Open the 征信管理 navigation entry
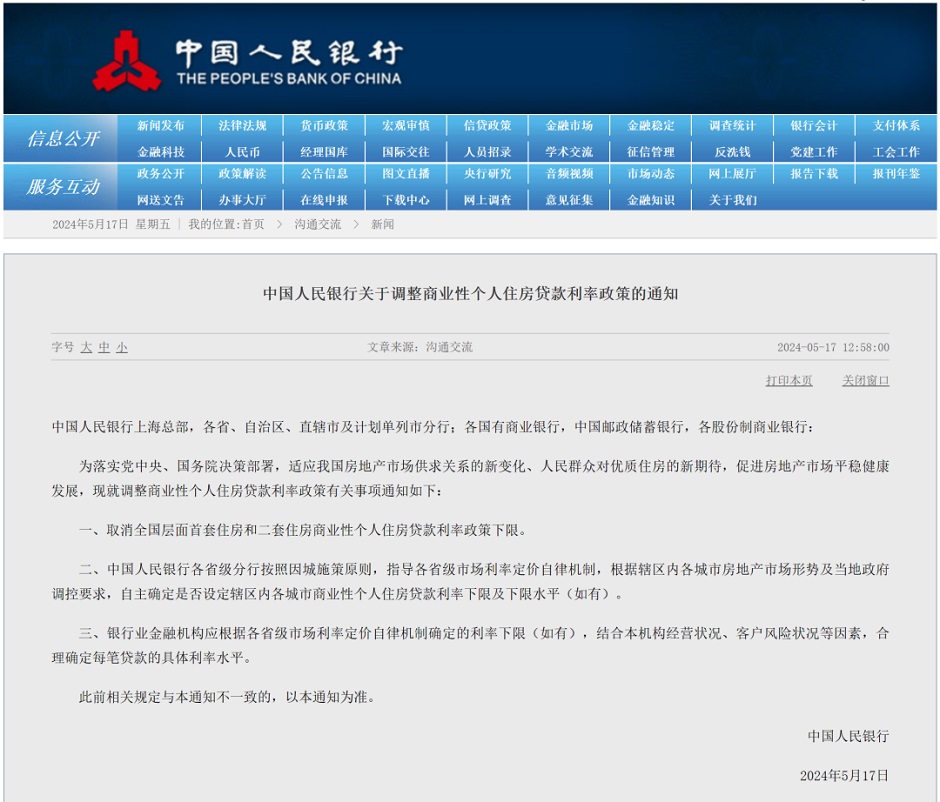Screen dimensions: 940x802 point(651,151)
